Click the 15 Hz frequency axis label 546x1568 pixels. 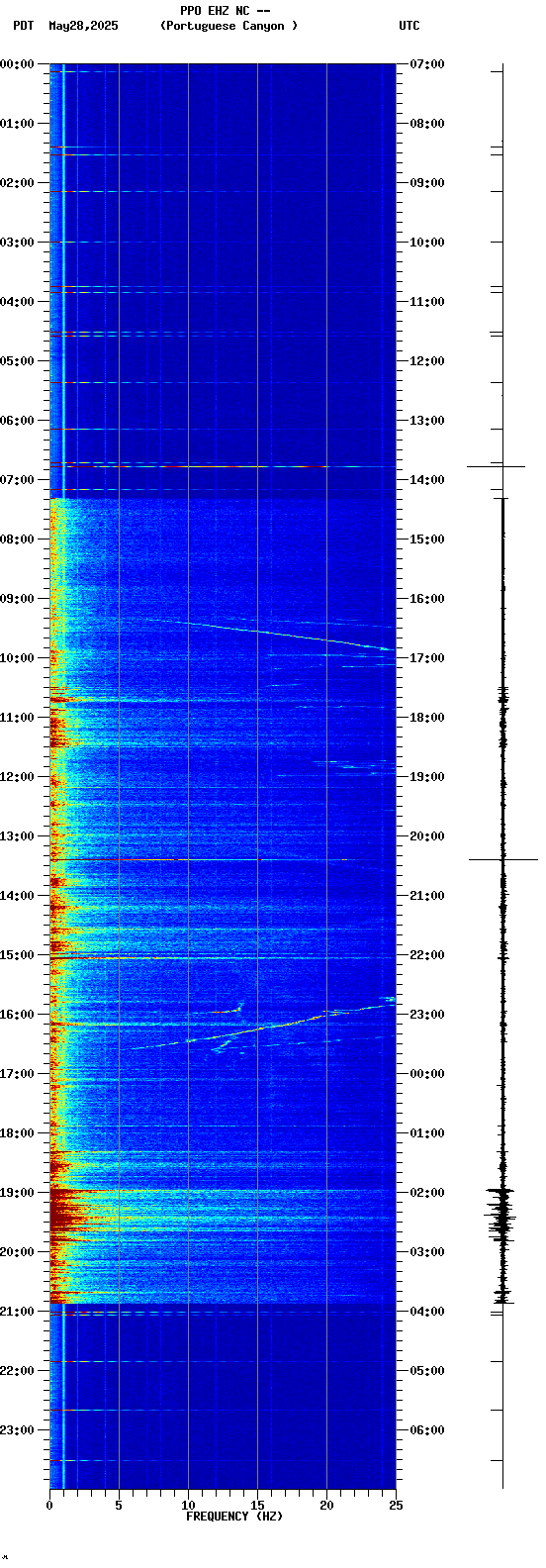[257, 1506]
